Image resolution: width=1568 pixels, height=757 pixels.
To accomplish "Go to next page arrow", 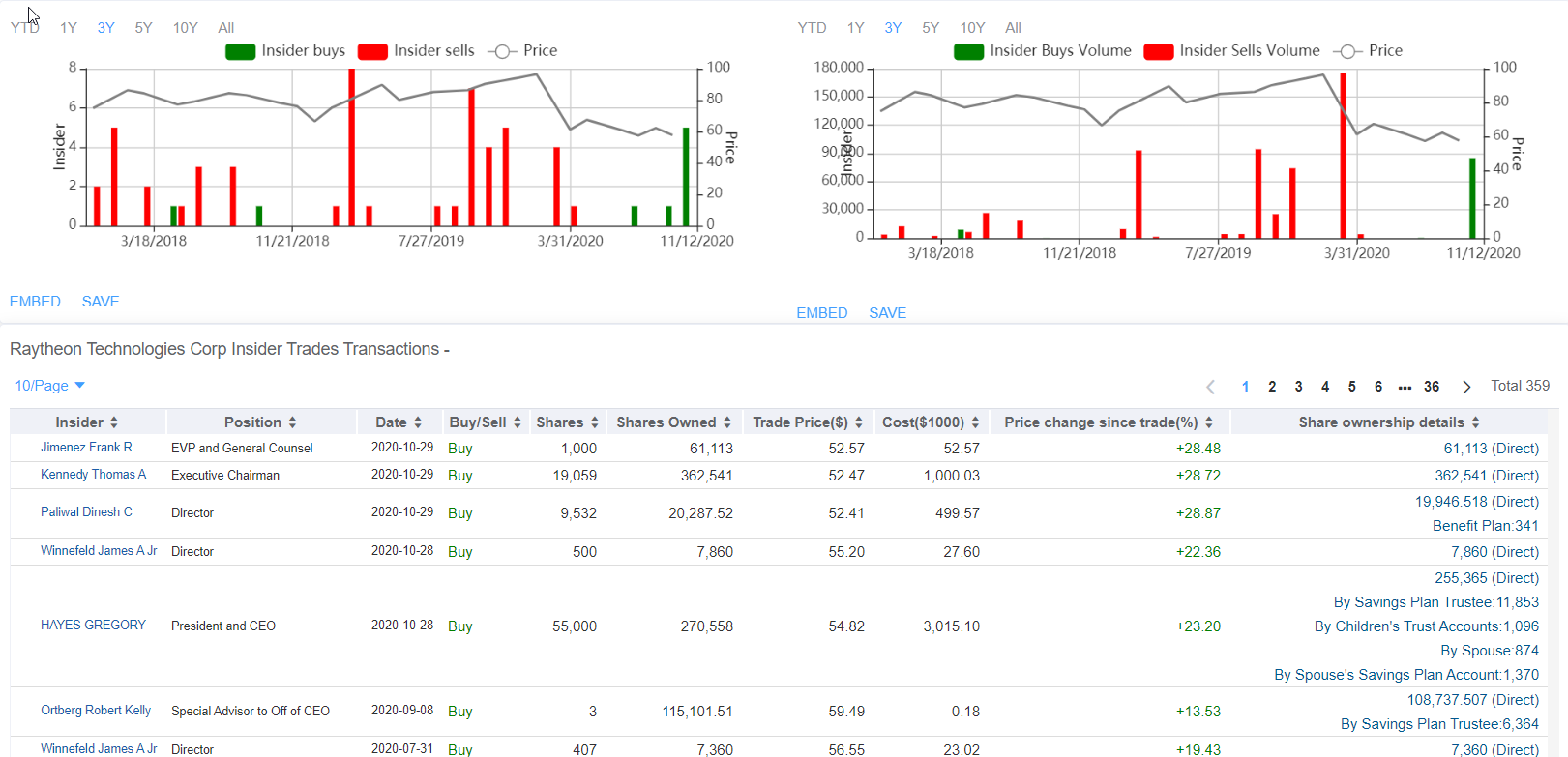I will tap(1466, 387).
